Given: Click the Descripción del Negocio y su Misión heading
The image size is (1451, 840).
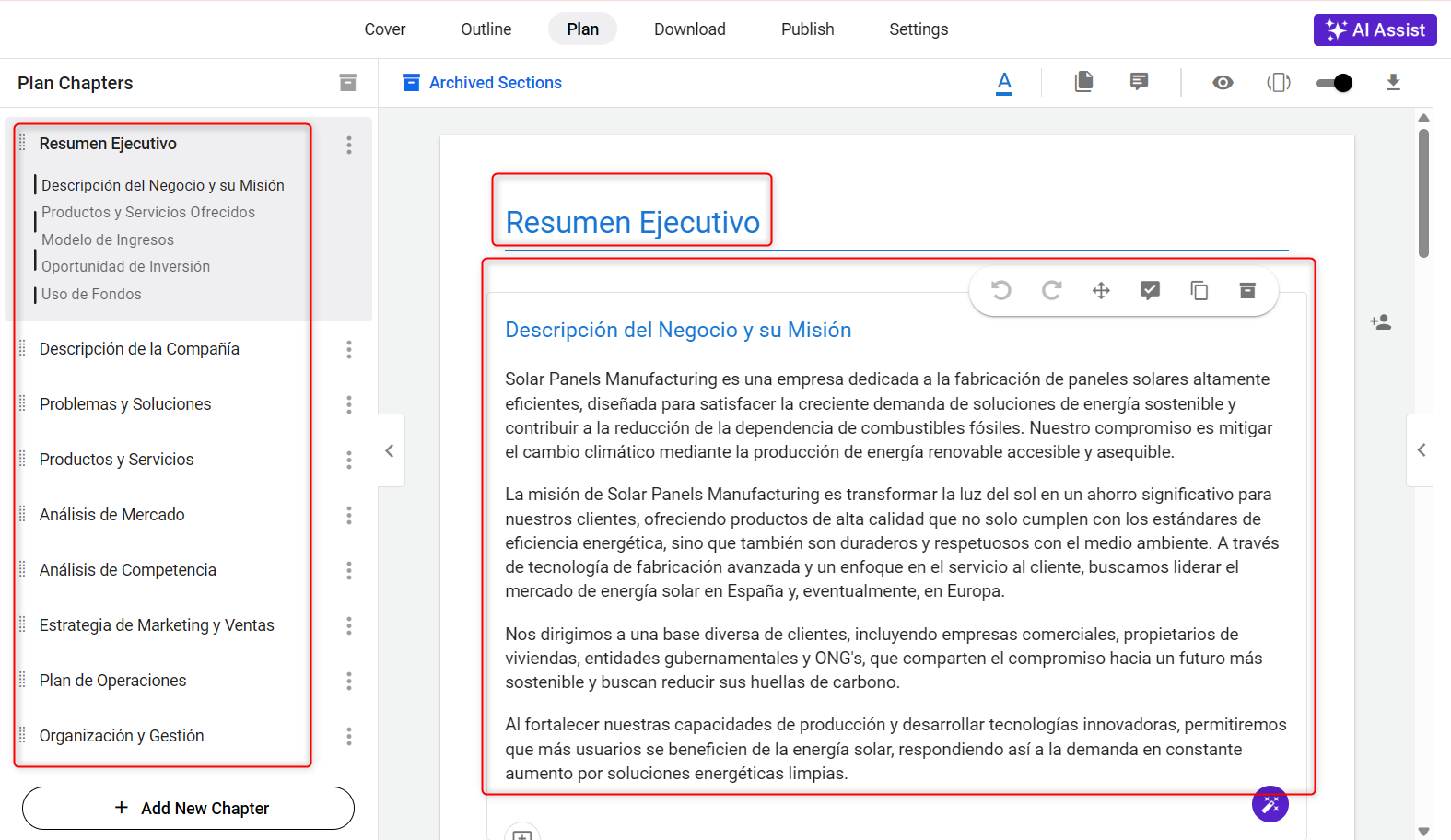Looking at the screenshot, I should click(x=678, y=330).
